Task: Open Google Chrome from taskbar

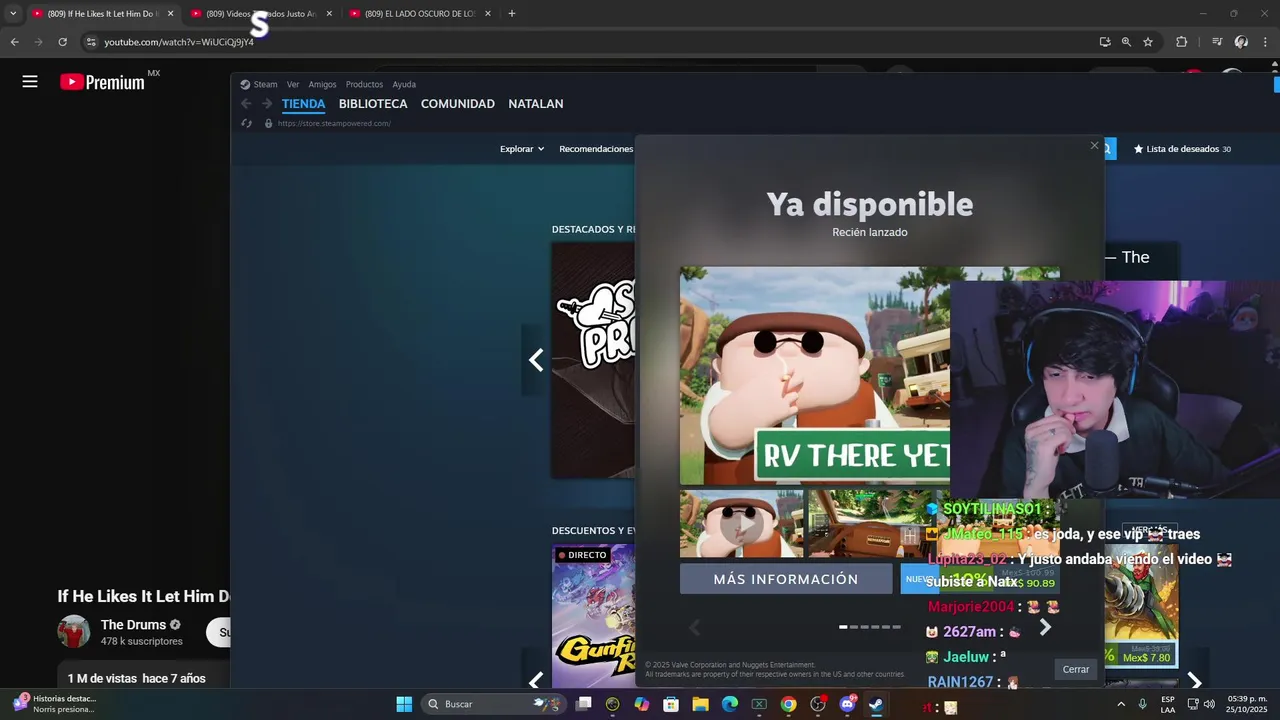Action: 788,704
